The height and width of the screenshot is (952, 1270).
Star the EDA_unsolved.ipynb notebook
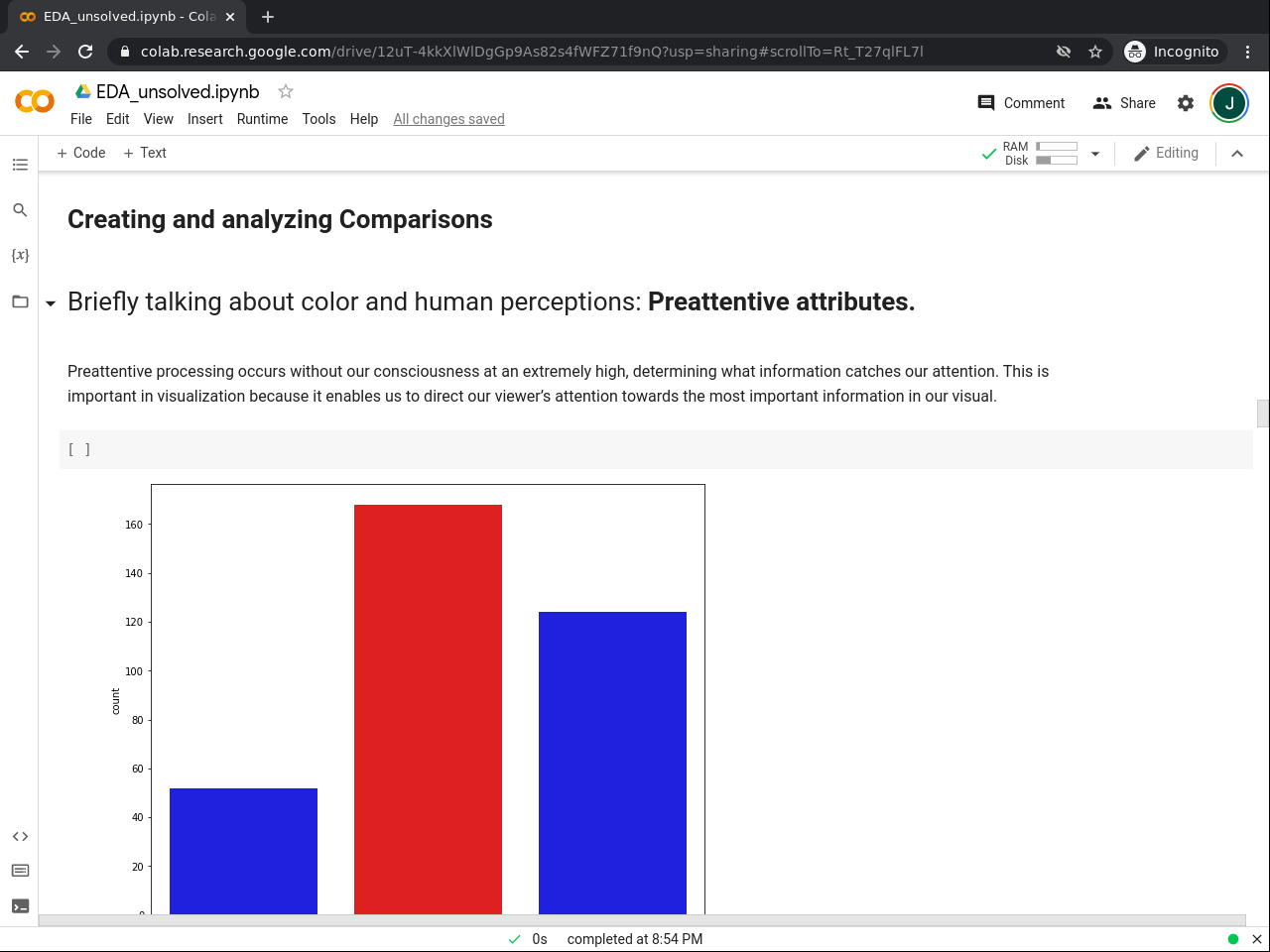point(286,91)
